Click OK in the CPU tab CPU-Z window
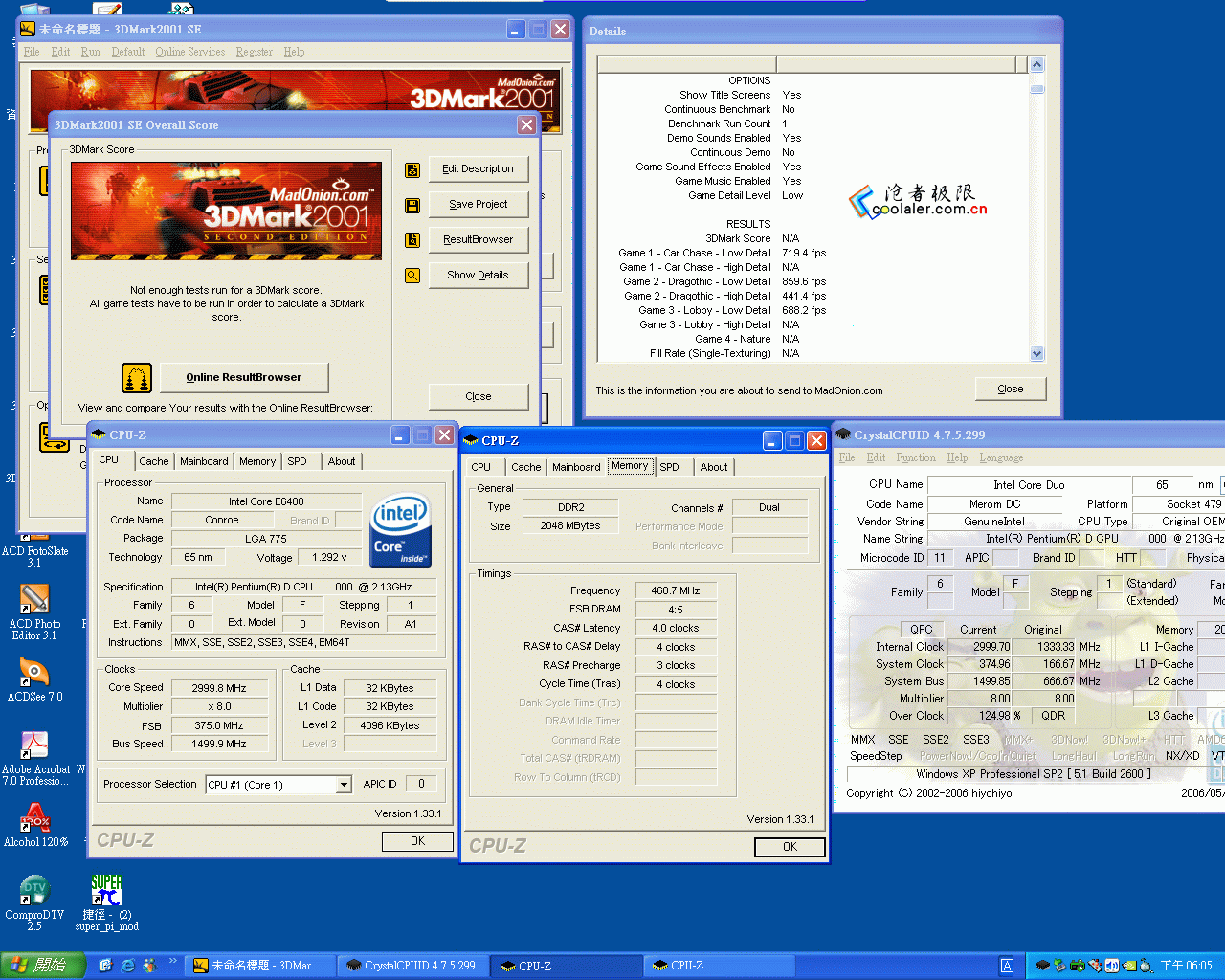The width and height of the screenshot is (1225, 980). pos(417,841)
